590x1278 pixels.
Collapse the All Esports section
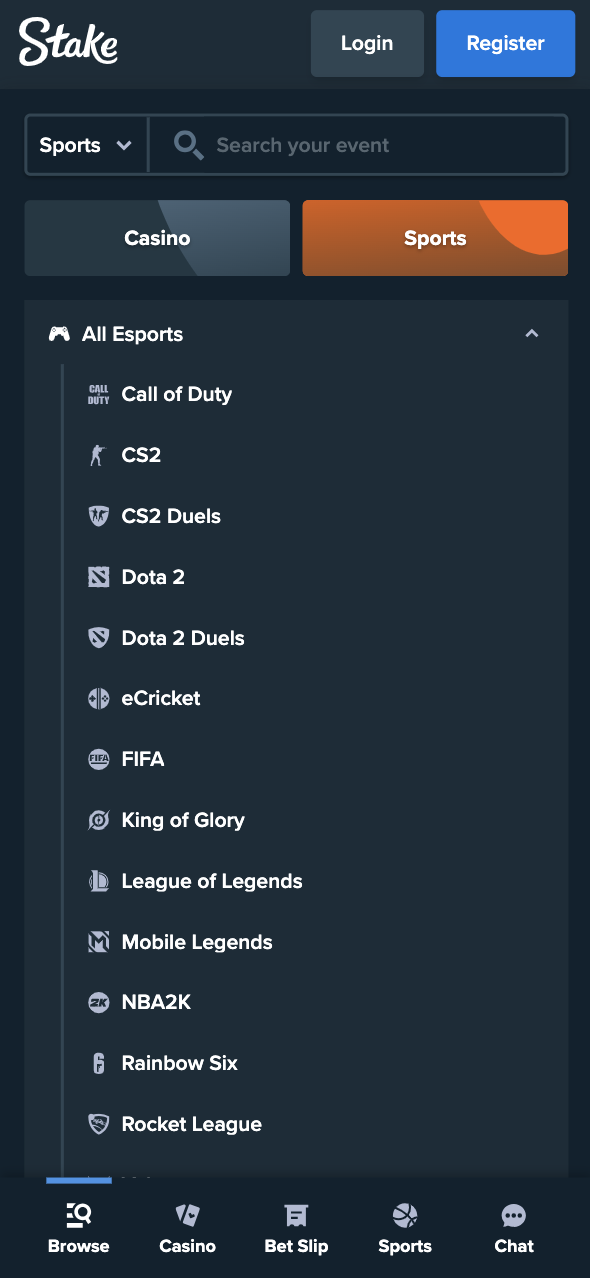tap(532, 334)
